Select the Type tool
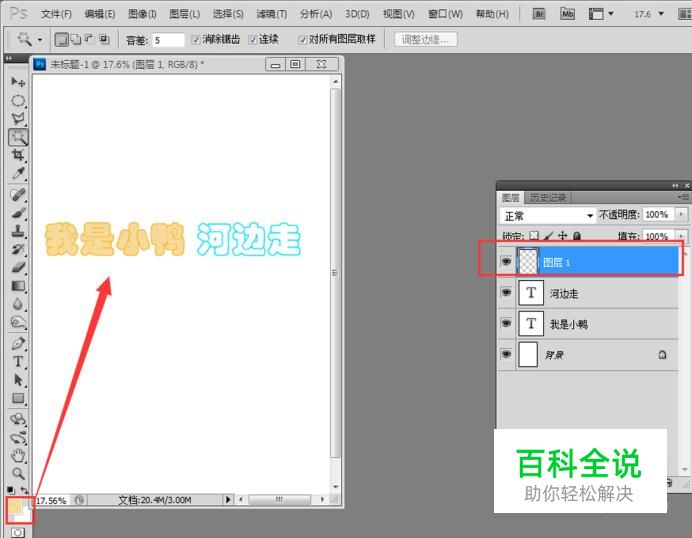The height and width of the screenshot is (538, 692). tap(18, 362)
